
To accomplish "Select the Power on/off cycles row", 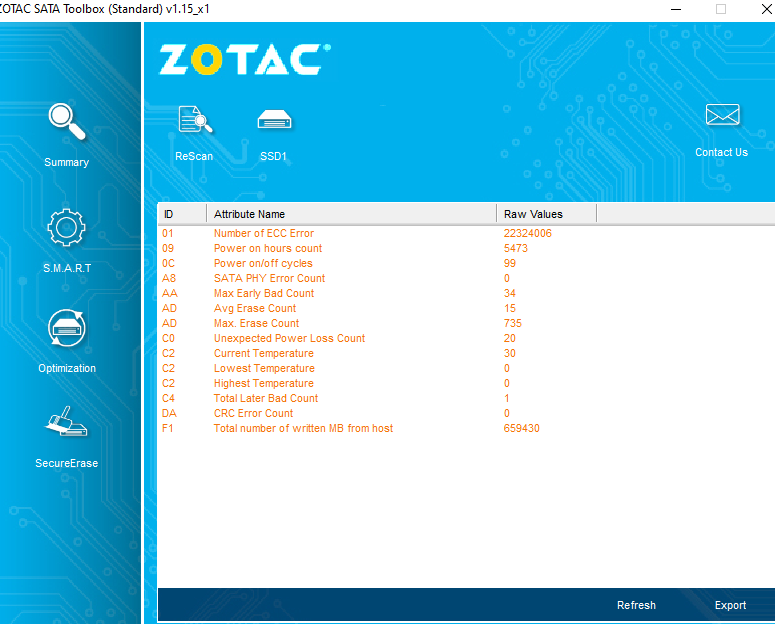I will pos(466,263).
